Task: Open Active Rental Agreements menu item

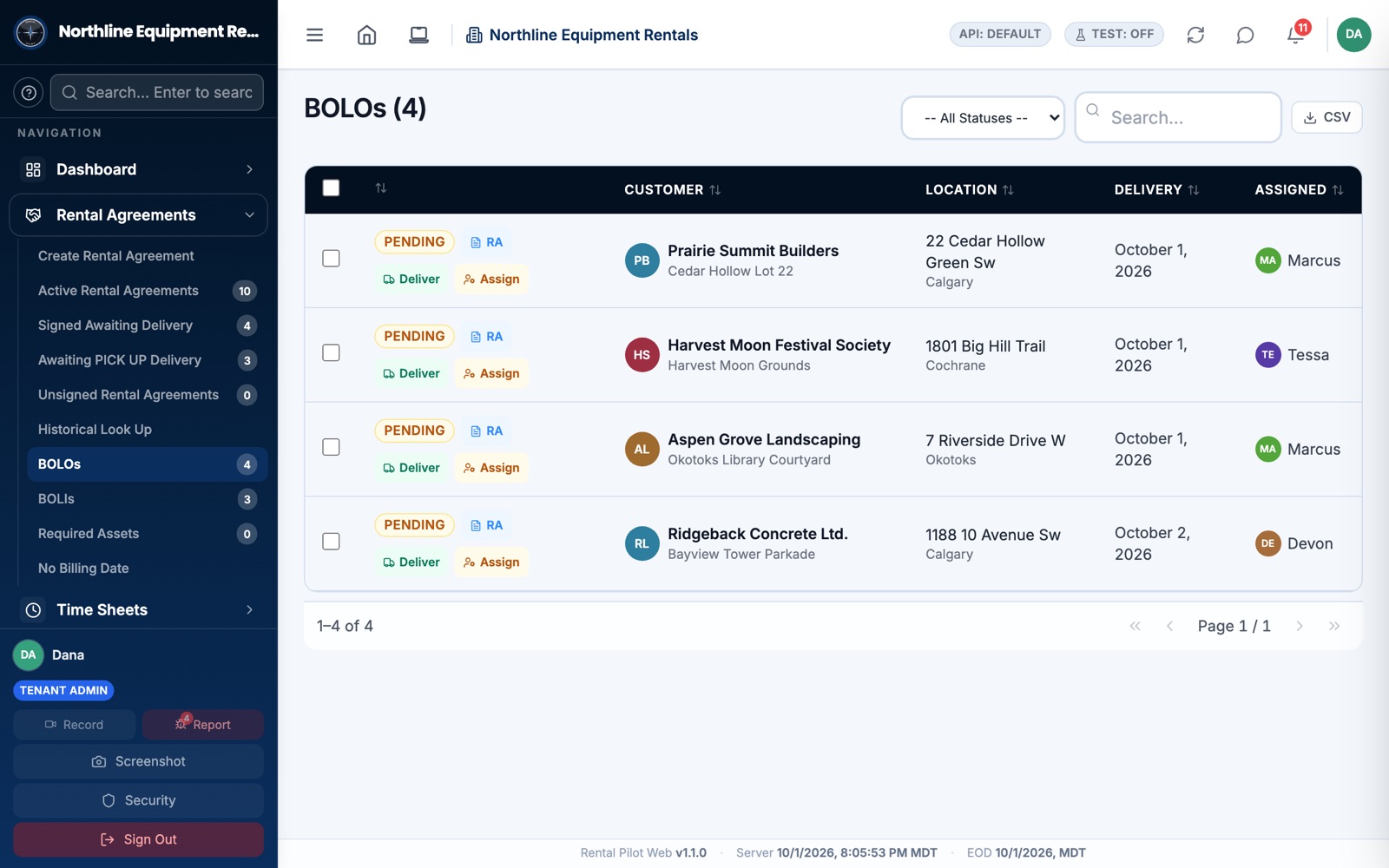Action: coord(148,291)
